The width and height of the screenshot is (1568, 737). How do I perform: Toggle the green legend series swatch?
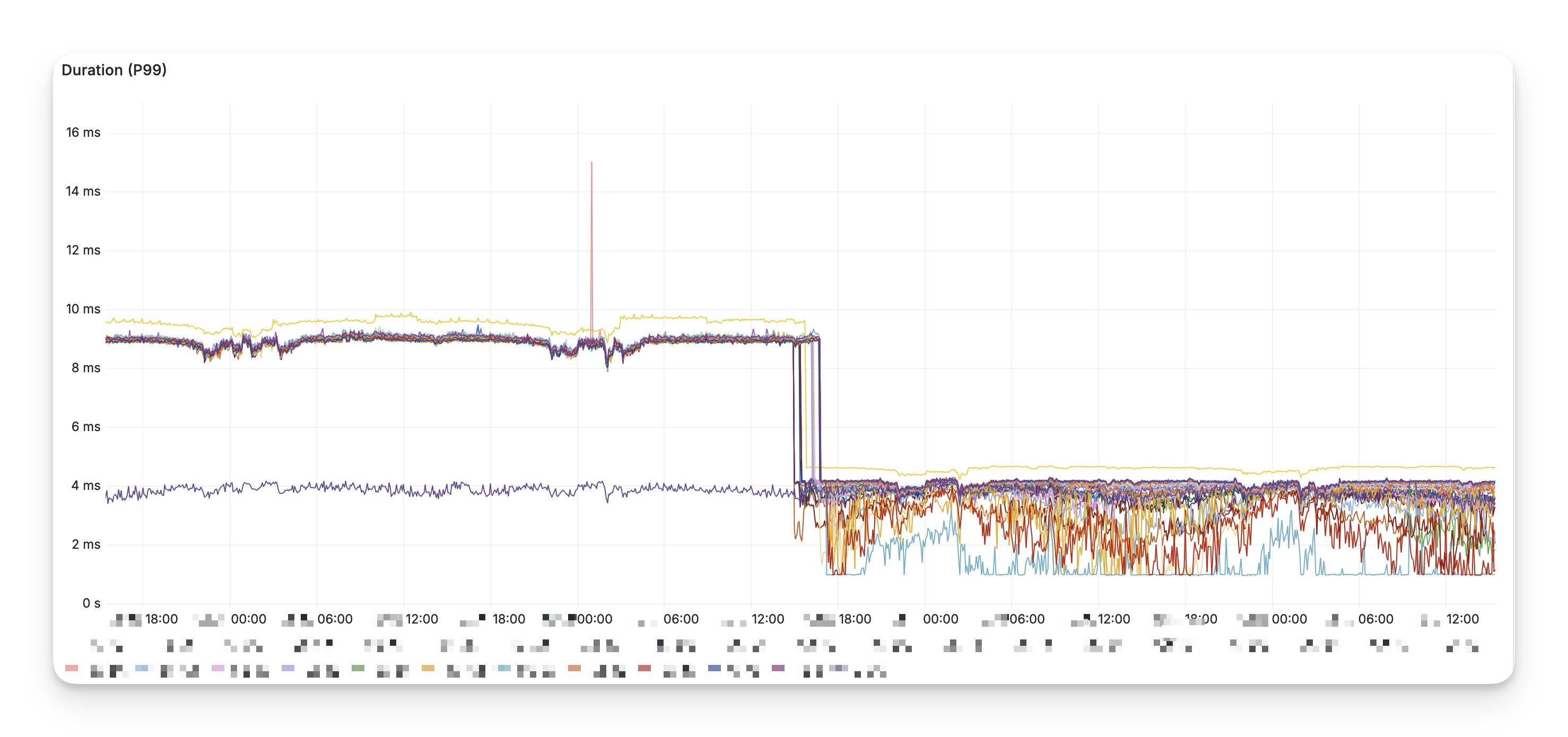(358, 668)
